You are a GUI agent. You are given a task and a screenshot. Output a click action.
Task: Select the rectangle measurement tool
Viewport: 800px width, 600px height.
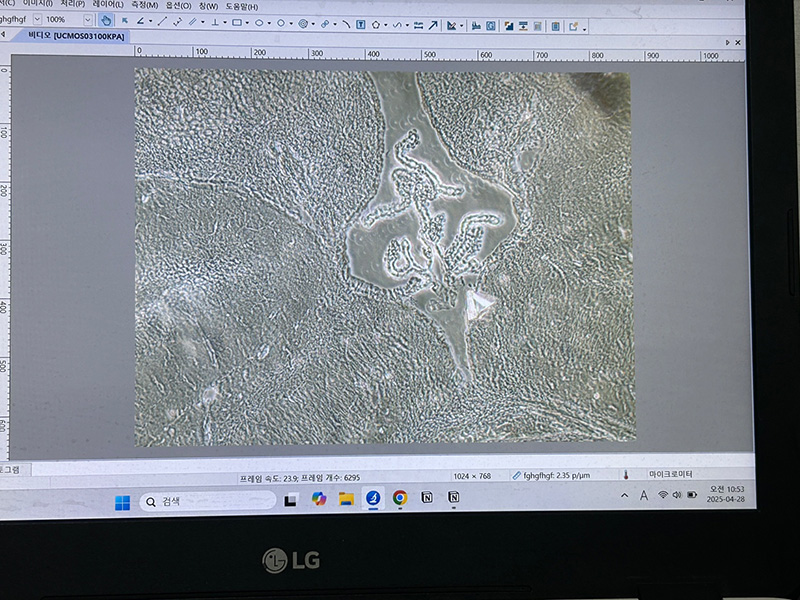[236, 21]
